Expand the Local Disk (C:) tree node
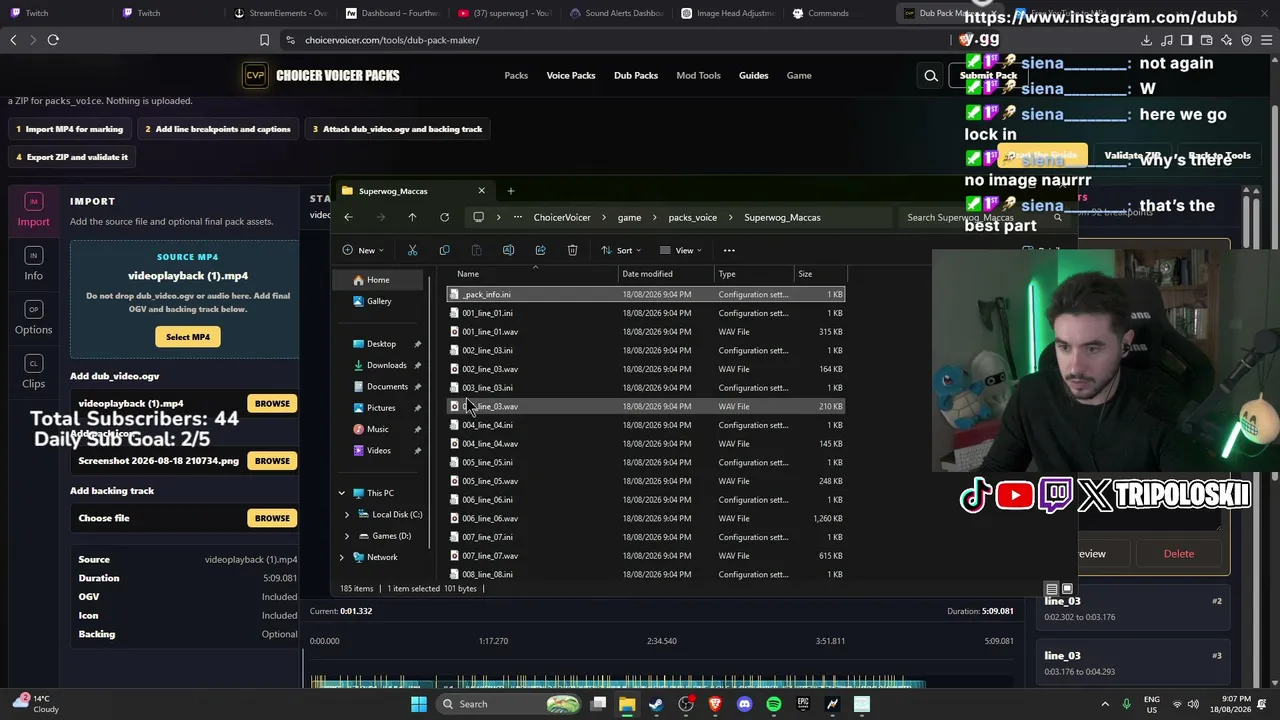Viewport: 1280px width, 720px height. [x=347, y=514]
